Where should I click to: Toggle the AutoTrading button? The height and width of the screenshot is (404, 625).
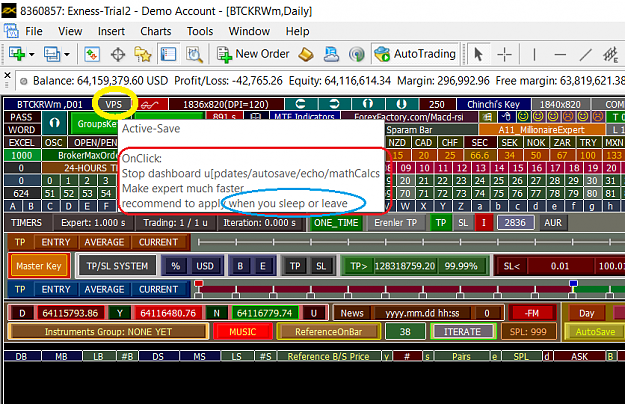[x=415, y=54]
